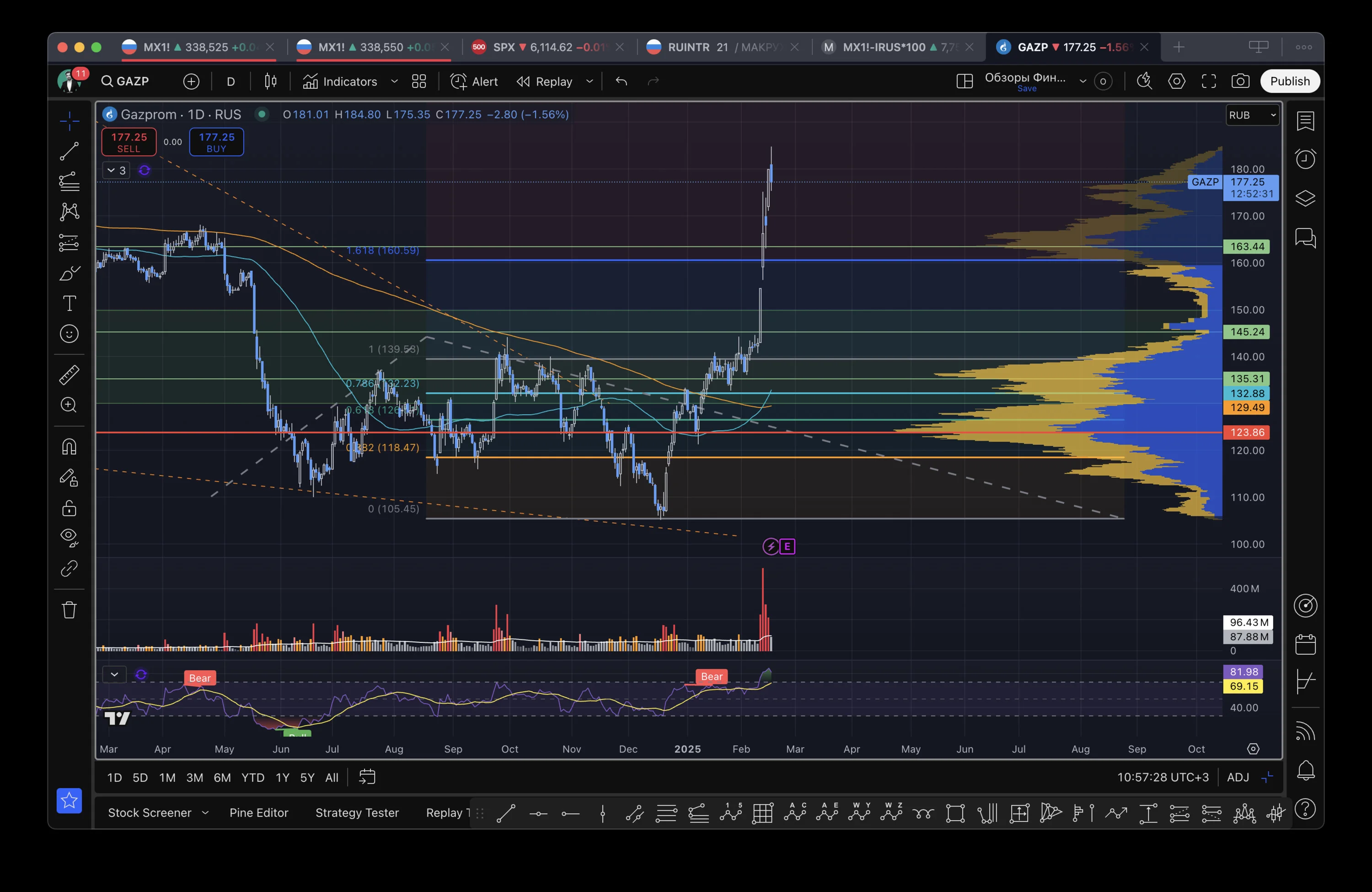1372x892 pixels.
Task: Toggle lock all drawing tools
Action: pyautogui.click(x=69, y=507)
